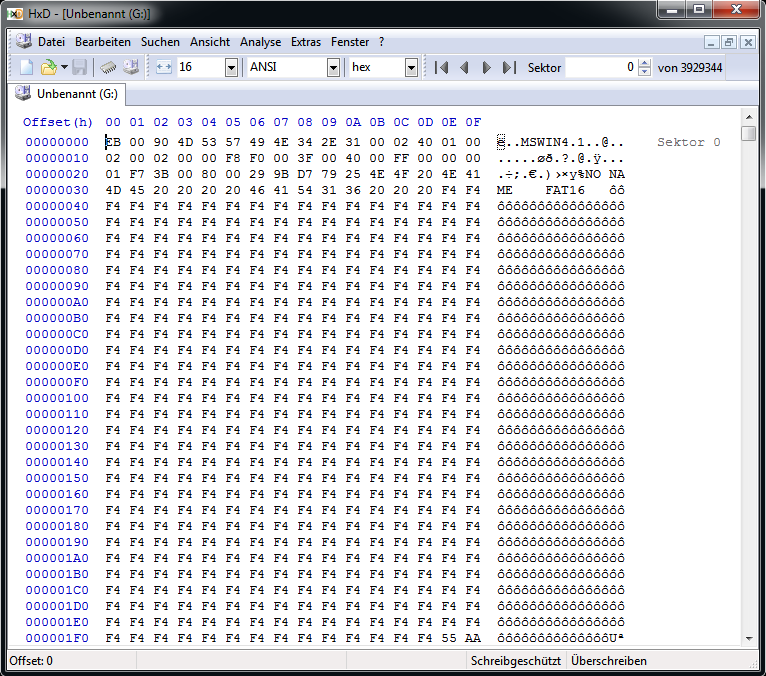Screen dimensions: 766x676
Task: Minimize the inner document window
Action: coord(711,42)
